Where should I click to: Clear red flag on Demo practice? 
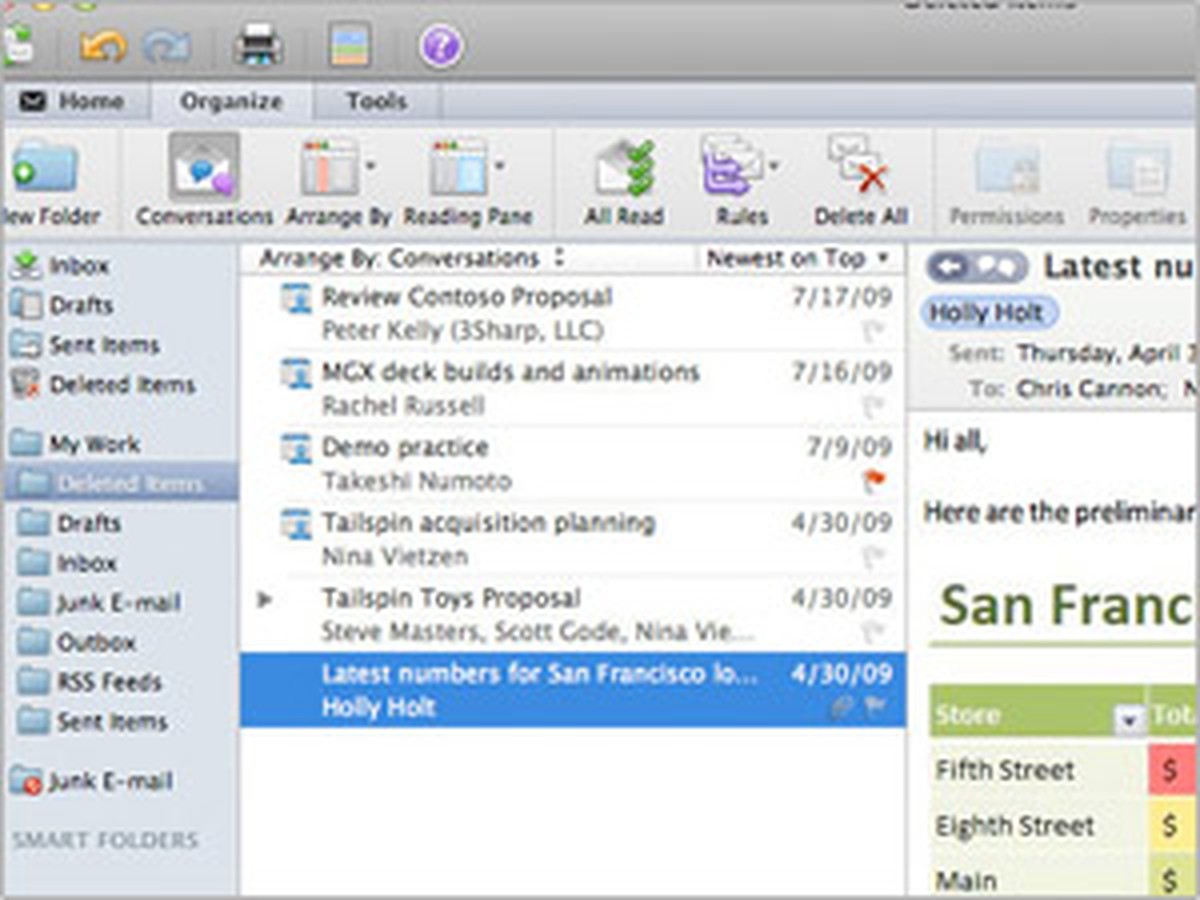874,482
